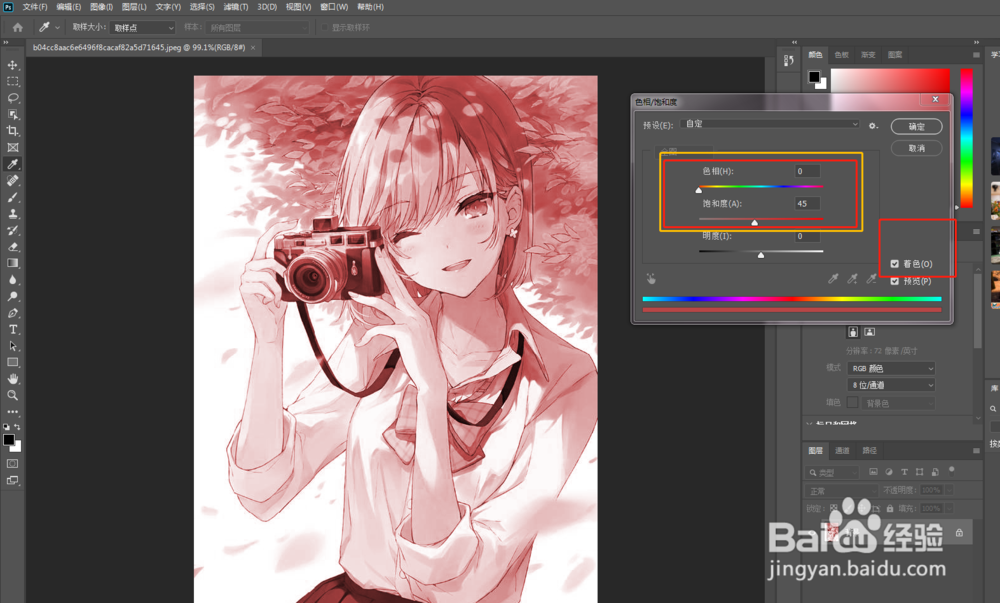Toggle the 着色 (Colorize) checkbox
Image resolution: width=1000 pixels, height=603 pixels.
click(894, 264)
